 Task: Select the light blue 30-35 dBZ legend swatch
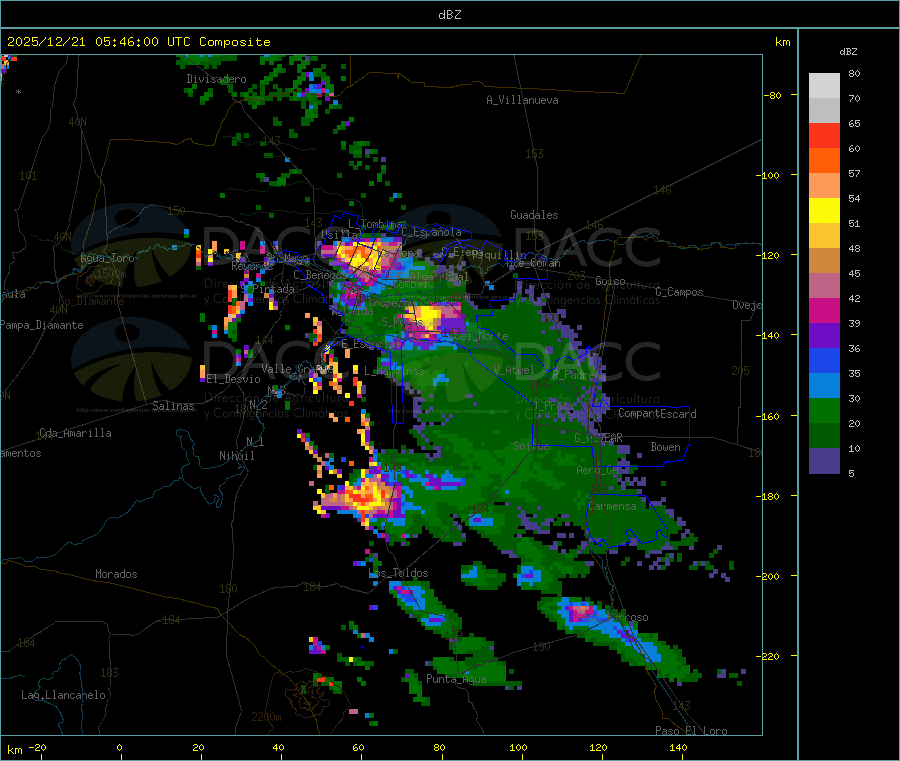click(x=824, y=386)
